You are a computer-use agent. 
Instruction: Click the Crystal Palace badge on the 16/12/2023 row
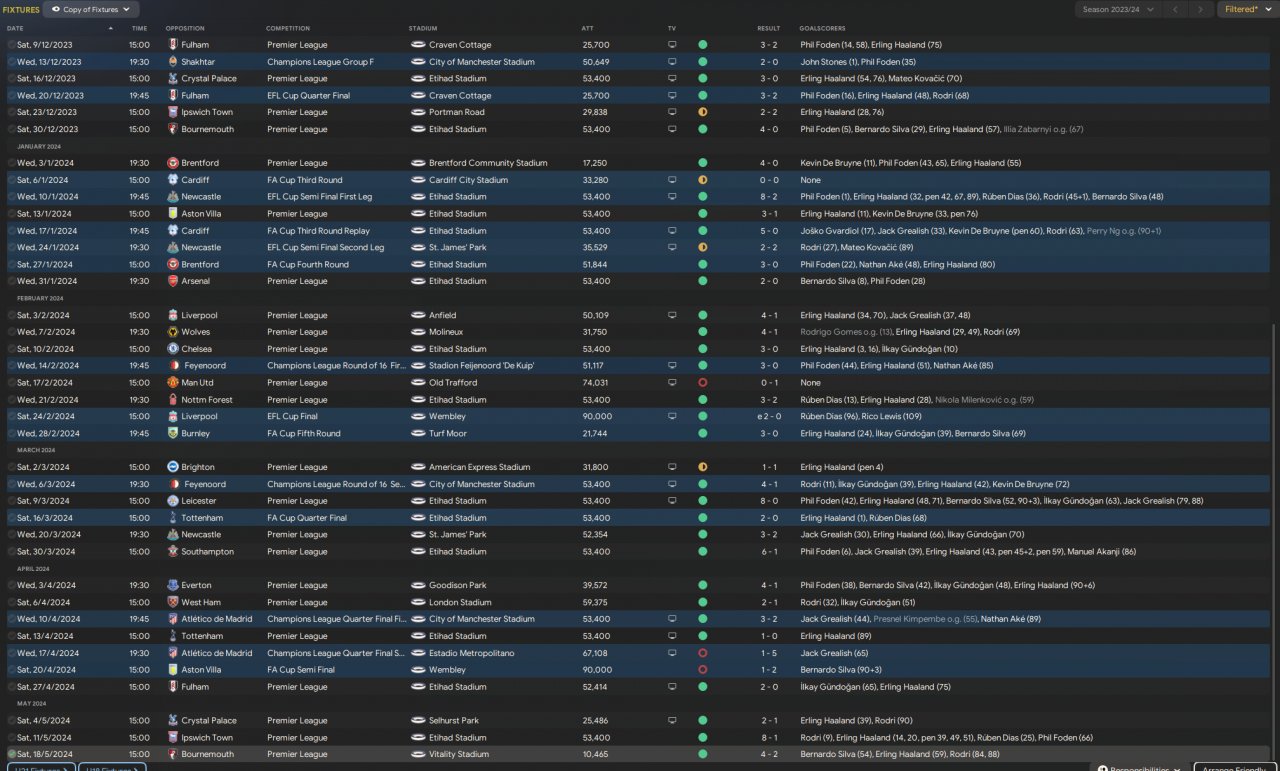point(173,79)
